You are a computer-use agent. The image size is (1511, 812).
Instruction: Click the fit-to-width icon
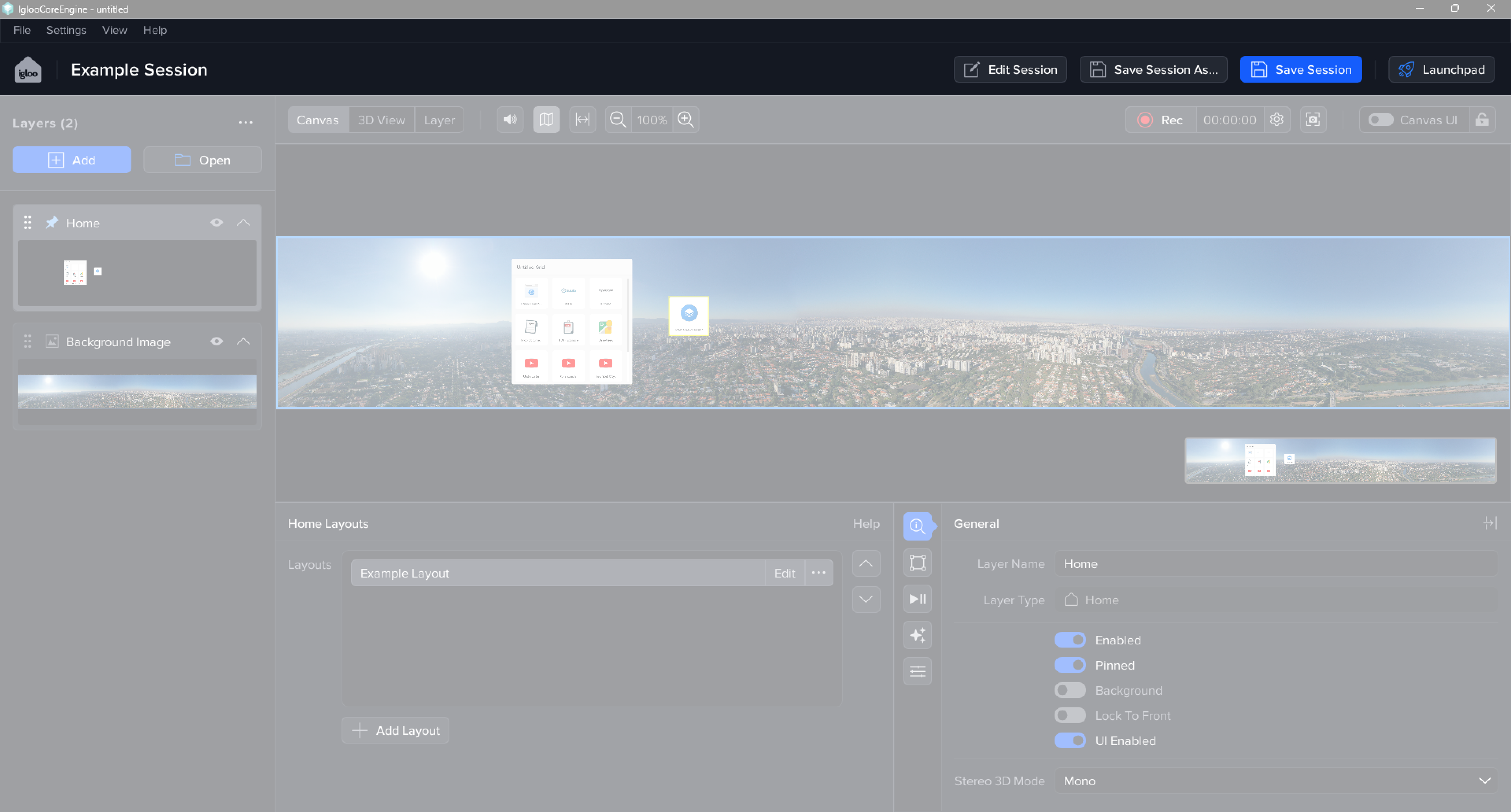pos(582,120)
